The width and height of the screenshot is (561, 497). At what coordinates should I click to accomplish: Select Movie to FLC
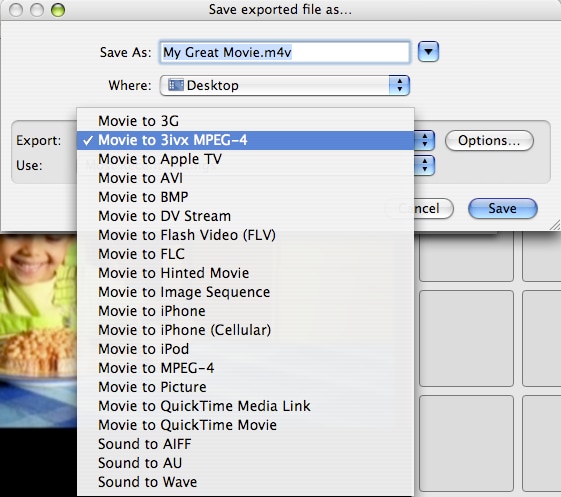point(245,254)
